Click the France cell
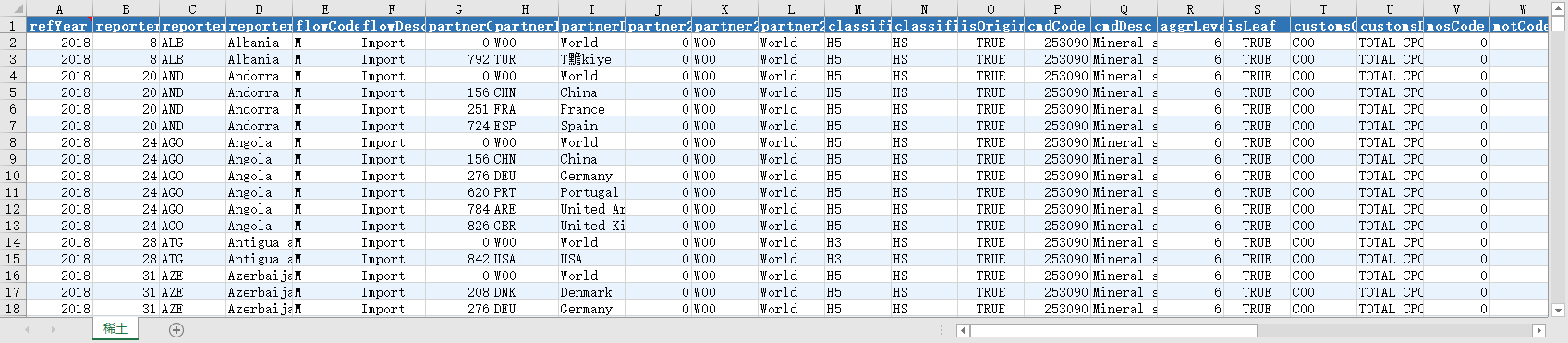The image size is (1568, 343). click(591, 109)
